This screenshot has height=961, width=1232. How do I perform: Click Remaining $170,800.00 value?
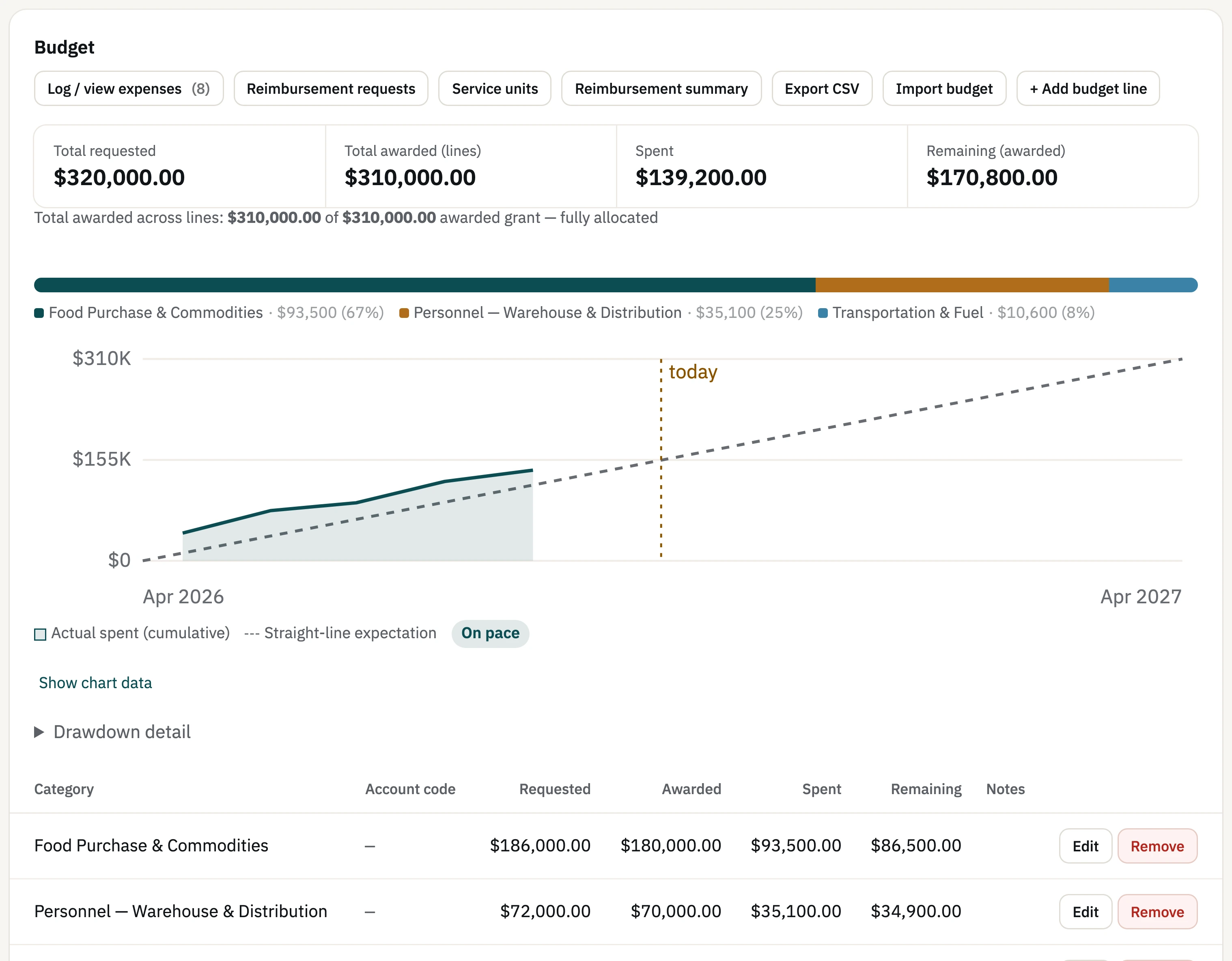992,178
